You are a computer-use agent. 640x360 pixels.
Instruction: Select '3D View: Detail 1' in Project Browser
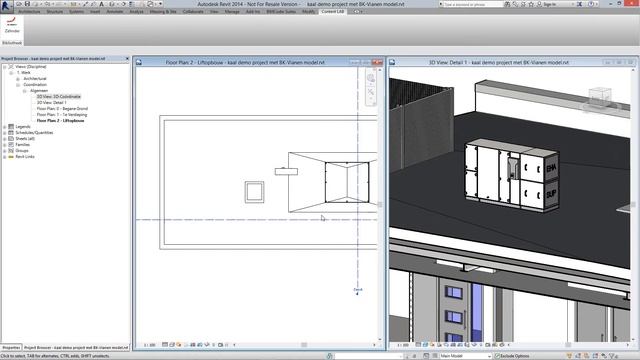[x=51, y=102]
